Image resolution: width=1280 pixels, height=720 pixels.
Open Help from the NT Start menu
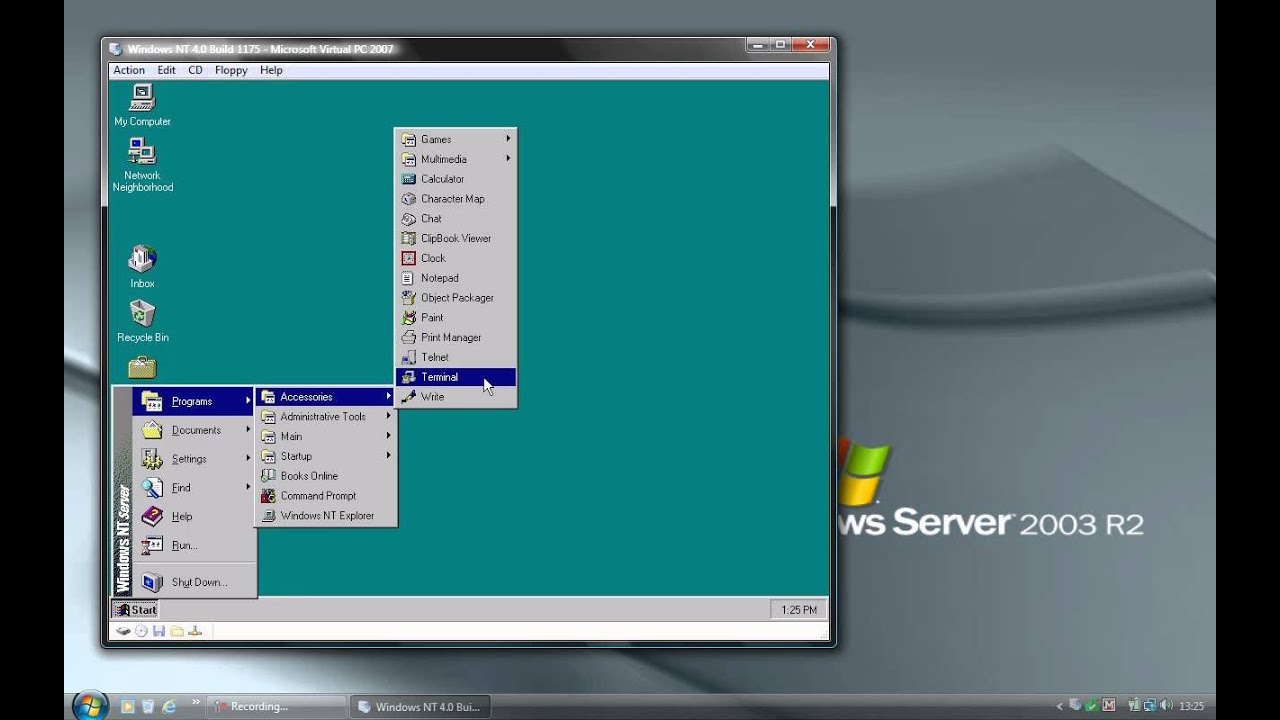pos(194,517)
